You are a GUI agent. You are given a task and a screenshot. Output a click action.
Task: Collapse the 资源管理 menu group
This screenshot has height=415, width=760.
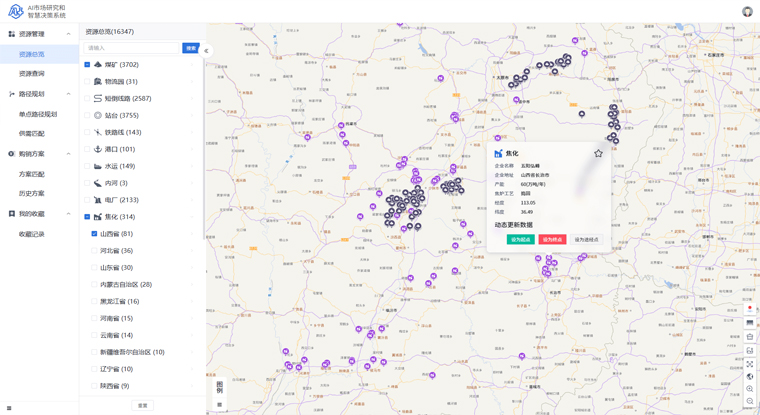(x=69, y=34)
